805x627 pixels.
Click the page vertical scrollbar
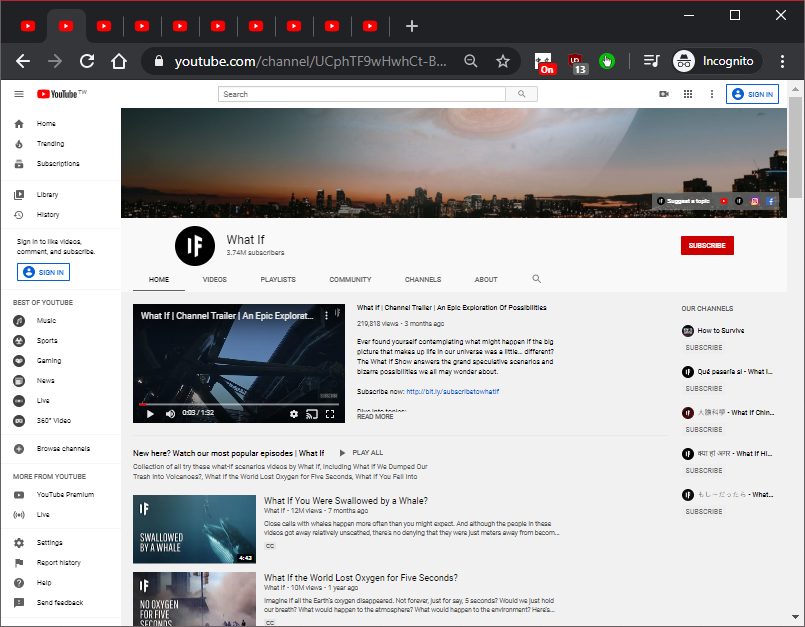coord(795,147)
